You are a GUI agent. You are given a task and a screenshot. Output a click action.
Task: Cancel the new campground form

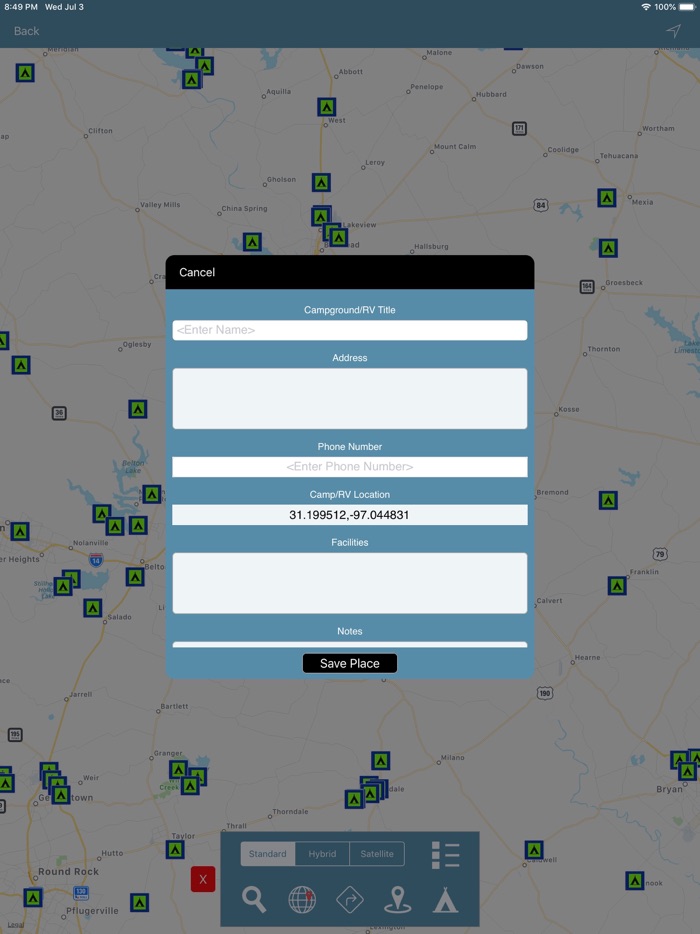click(x=197, y=272)
